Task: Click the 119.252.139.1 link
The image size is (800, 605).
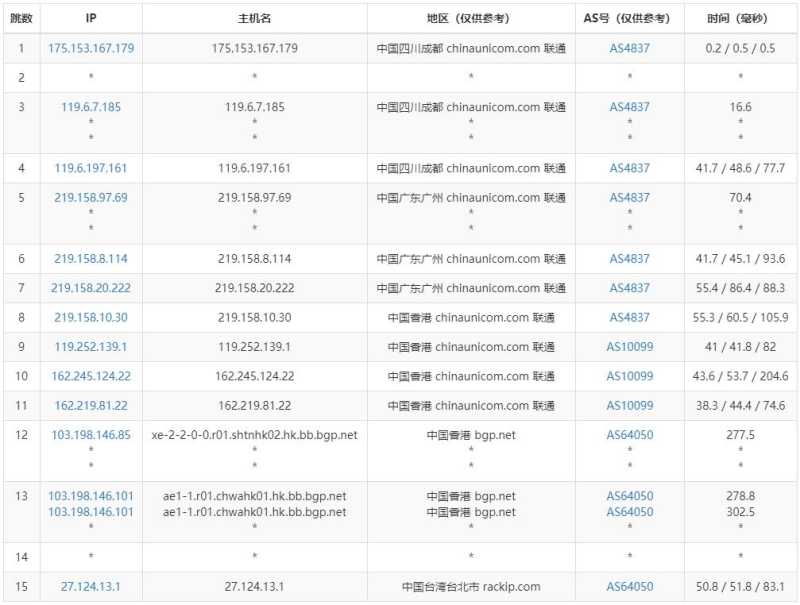Action: pyautogui.click(x=91, y=346)
